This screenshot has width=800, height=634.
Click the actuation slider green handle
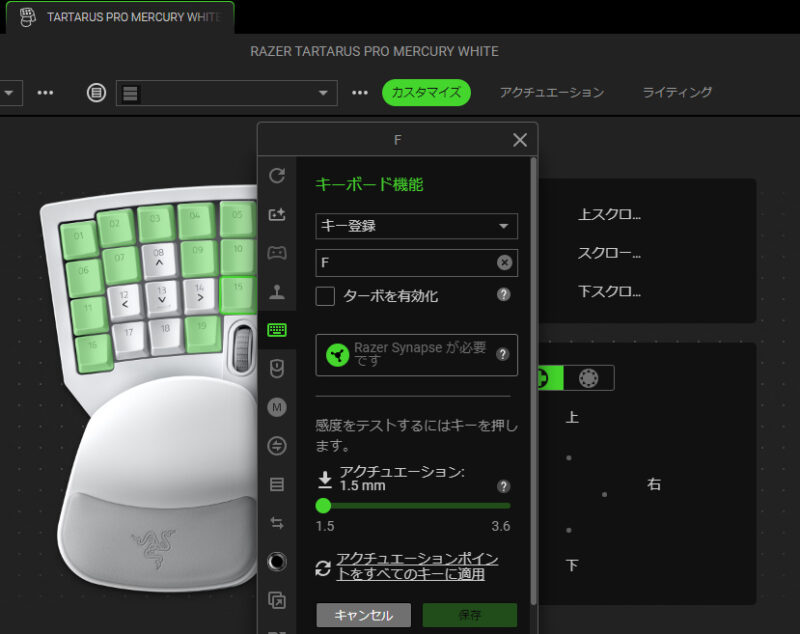(x=323, y=505)
